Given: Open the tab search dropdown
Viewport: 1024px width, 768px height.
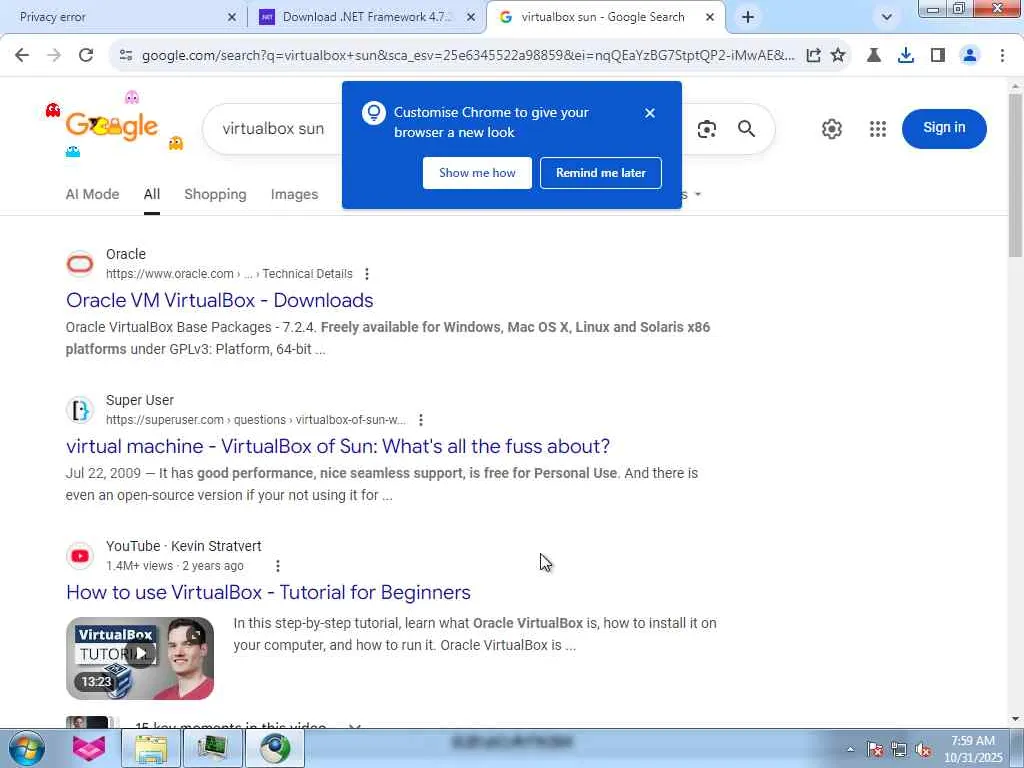Looking at the screenshot, I should 886,17.
